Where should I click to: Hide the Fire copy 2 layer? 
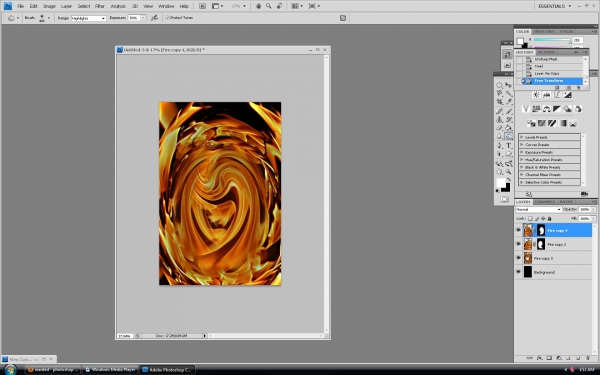[x=518, y=244]
